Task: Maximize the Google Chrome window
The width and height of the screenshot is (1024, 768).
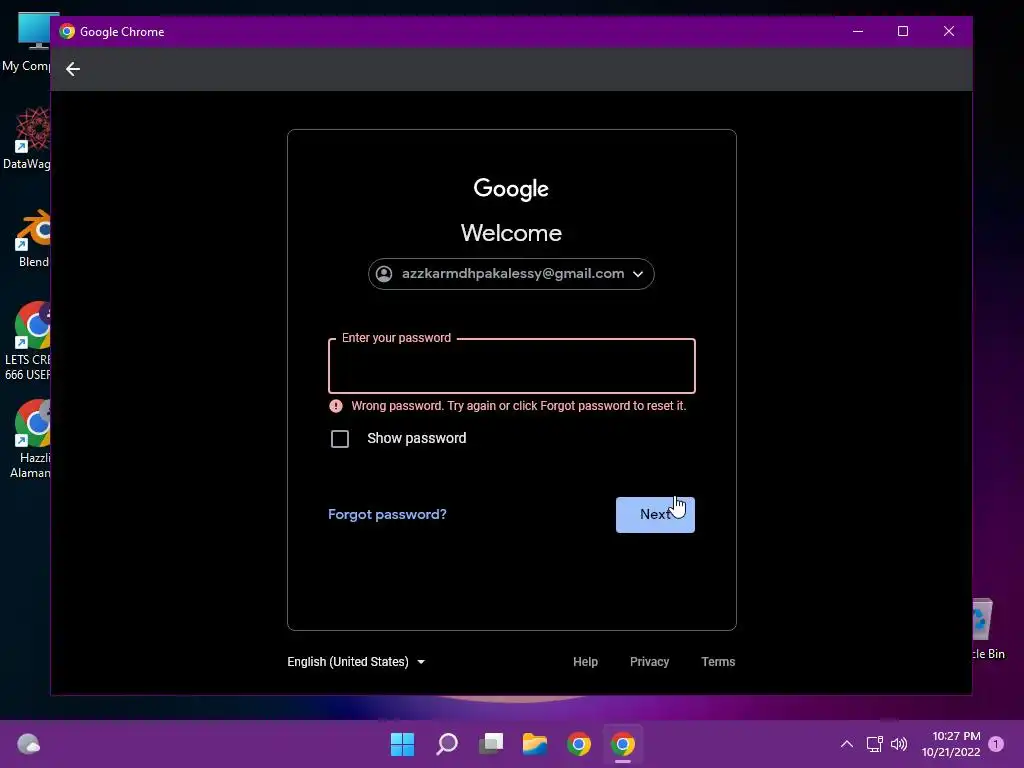Action: 903,31
